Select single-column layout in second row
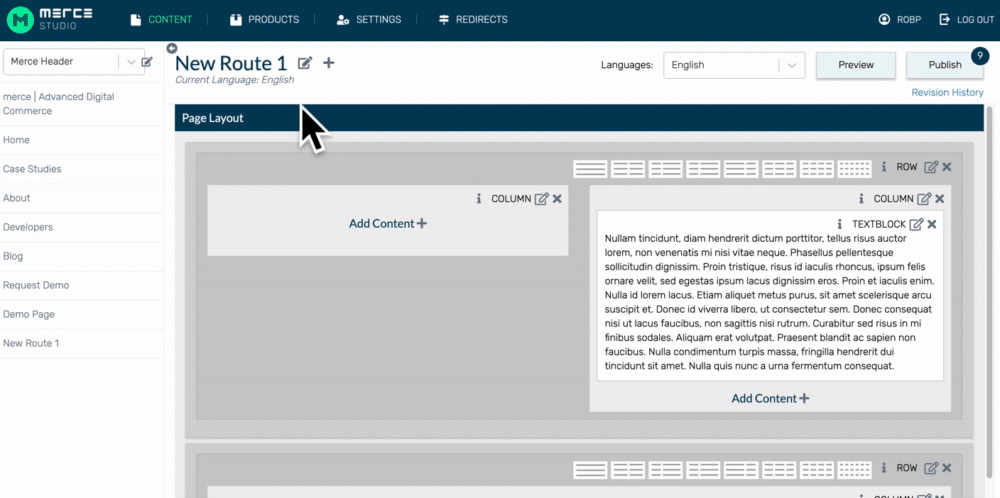 tap(590, 468)
